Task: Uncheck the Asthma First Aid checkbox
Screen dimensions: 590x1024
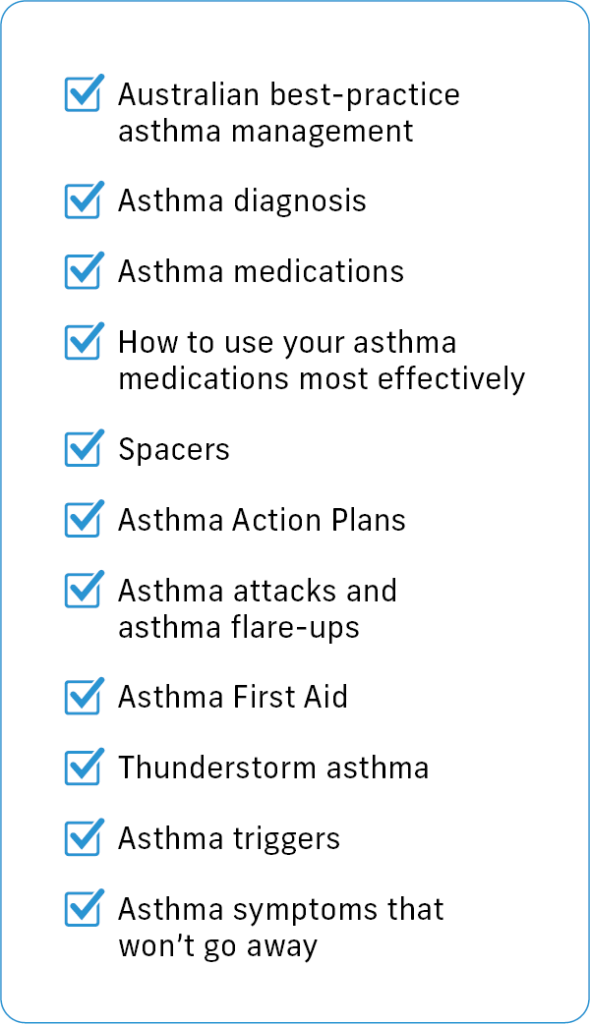Action: click(x=83, y=697)
